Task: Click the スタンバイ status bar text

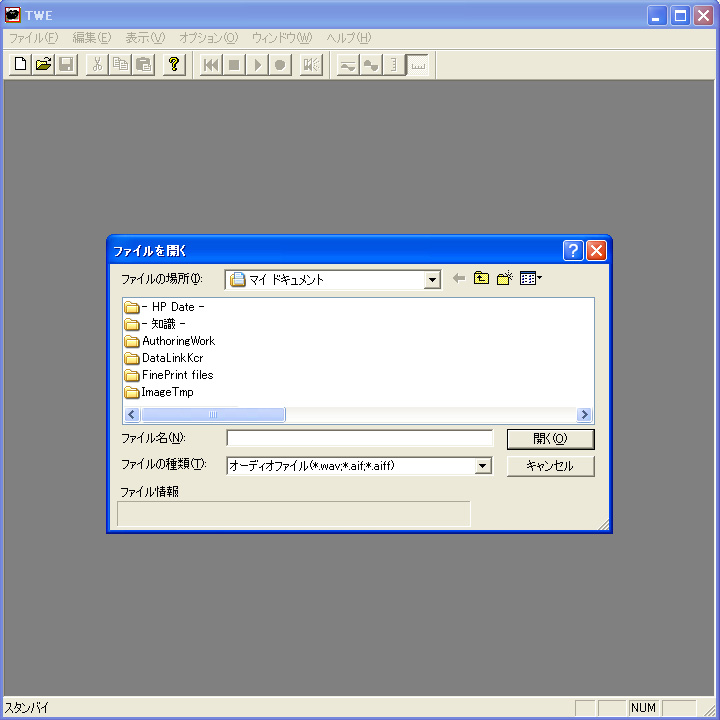Action: [26, 708]
